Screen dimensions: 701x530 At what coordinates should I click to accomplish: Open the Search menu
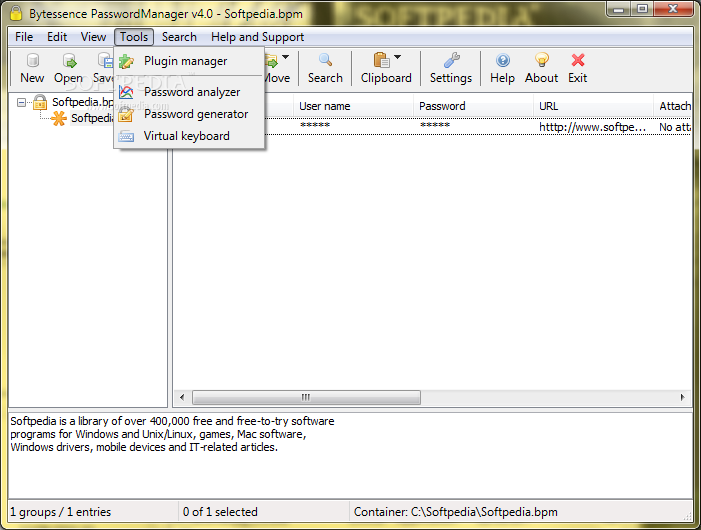click(x=179, y=37)
